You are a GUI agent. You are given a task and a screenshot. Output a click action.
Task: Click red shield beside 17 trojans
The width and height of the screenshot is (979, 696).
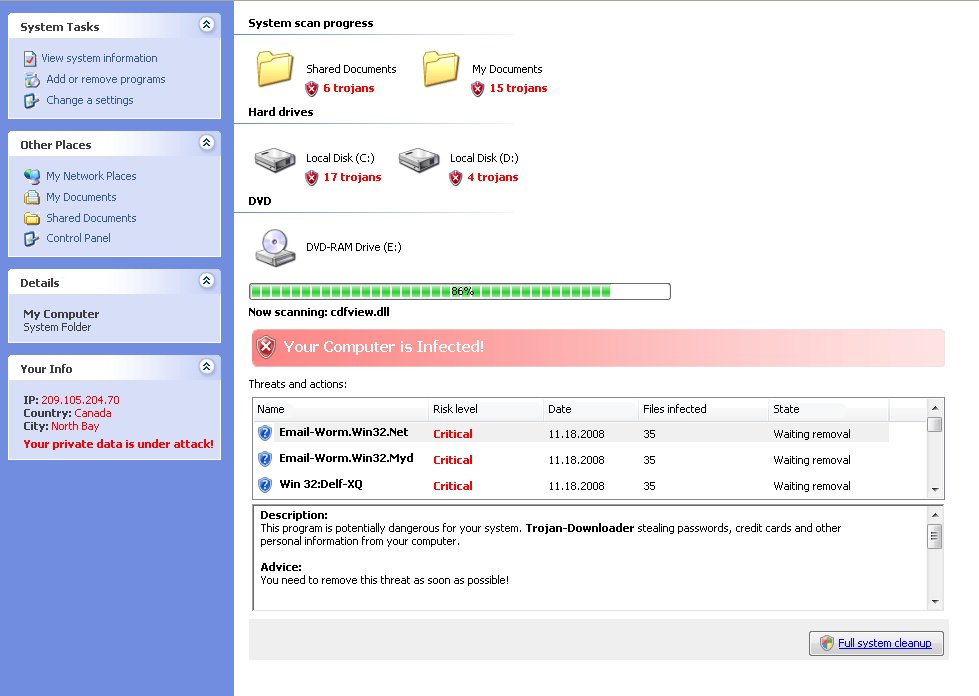[312, 178]
